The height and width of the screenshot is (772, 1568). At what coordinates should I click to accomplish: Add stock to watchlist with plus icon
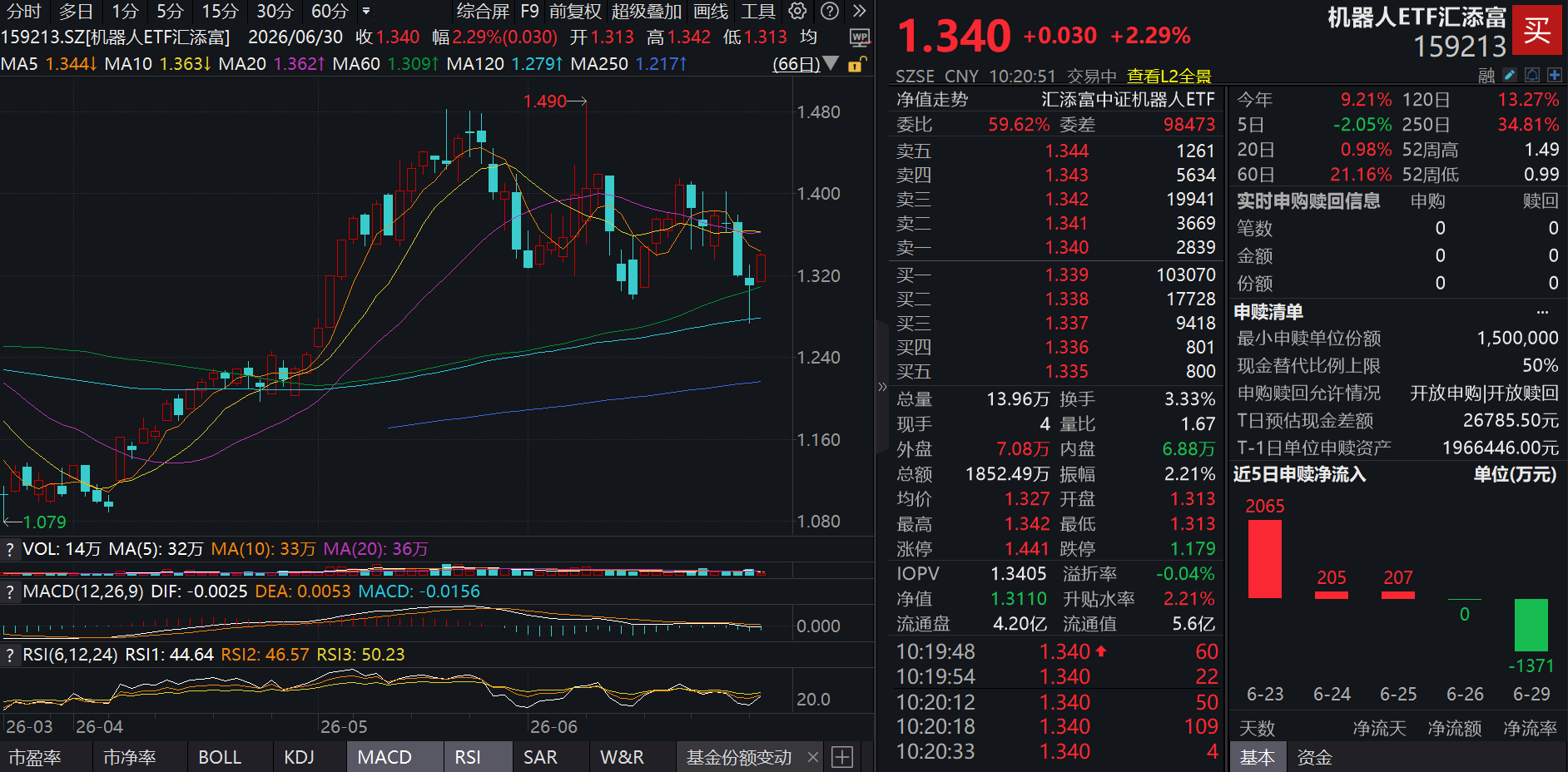pos(1554,76)
